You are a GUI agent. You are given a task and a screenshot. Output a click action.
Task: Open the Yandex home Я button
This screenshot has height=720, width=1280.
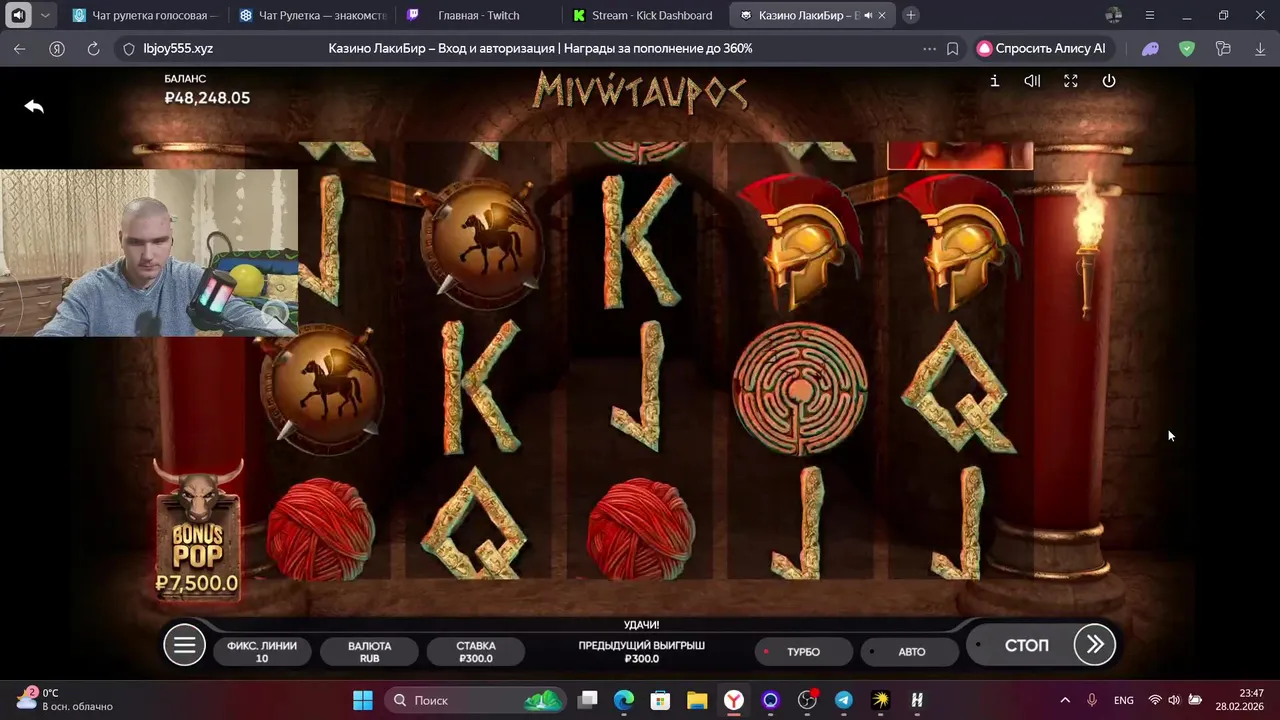pyautogui.click(x=57, y=48)
